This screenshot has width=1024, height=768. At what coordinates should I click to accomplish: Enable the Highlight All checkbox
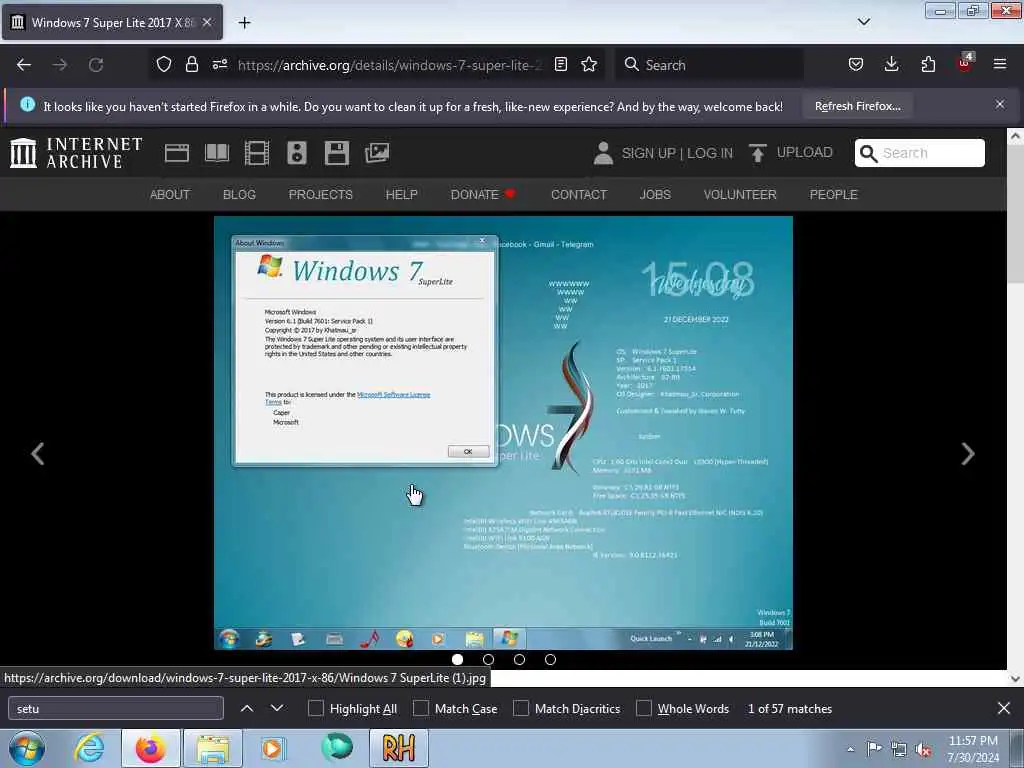click(x=315, y=708)
